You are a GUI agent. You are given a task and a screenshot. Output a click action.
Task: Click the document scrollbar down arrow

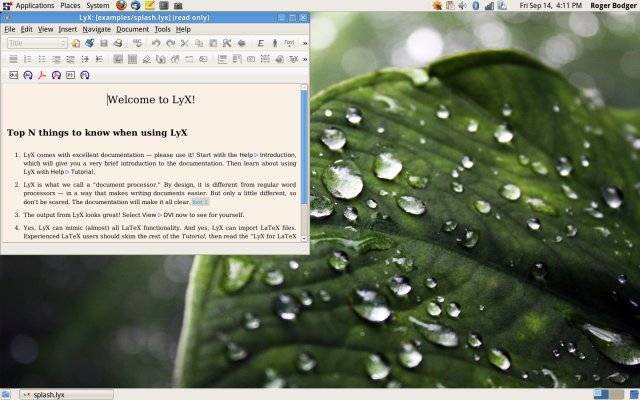[x=304, y=238]
